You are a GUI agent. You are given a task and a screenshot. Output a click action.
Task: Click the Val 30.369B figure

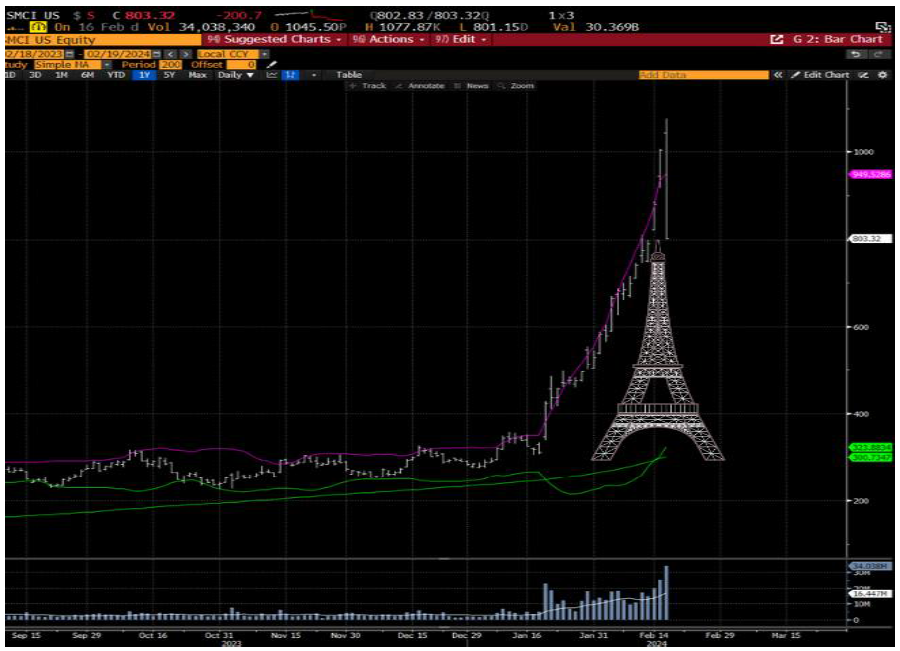click(596, 27)
